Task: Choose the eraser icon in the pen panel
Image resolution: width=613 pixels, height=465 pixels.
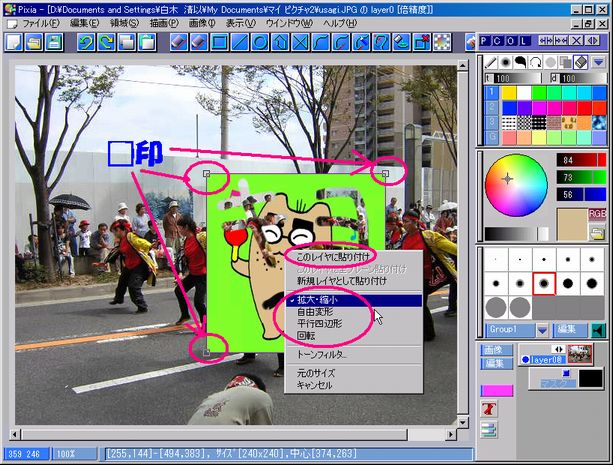Action: (581, 63)
